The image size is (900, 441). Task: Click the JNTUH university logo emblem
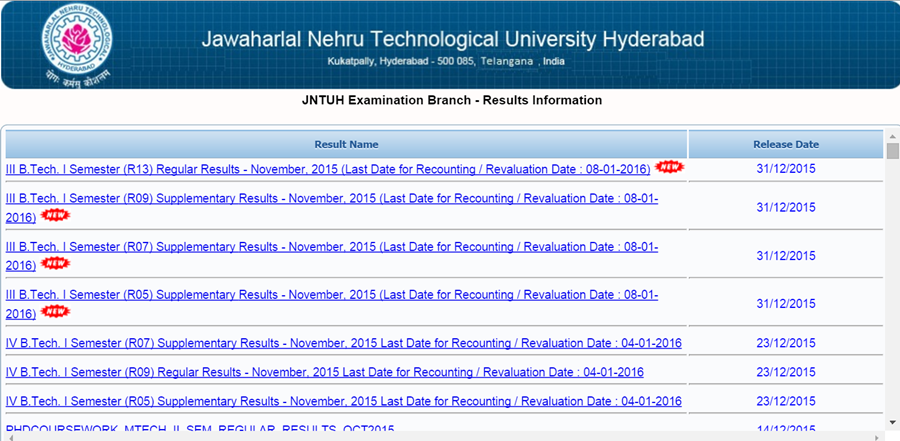coord(77,46)
